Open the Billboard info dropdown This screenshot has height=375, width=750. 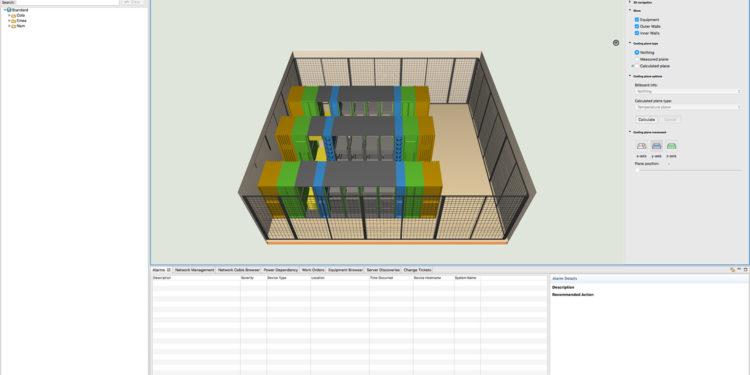(x=688, y=91)
